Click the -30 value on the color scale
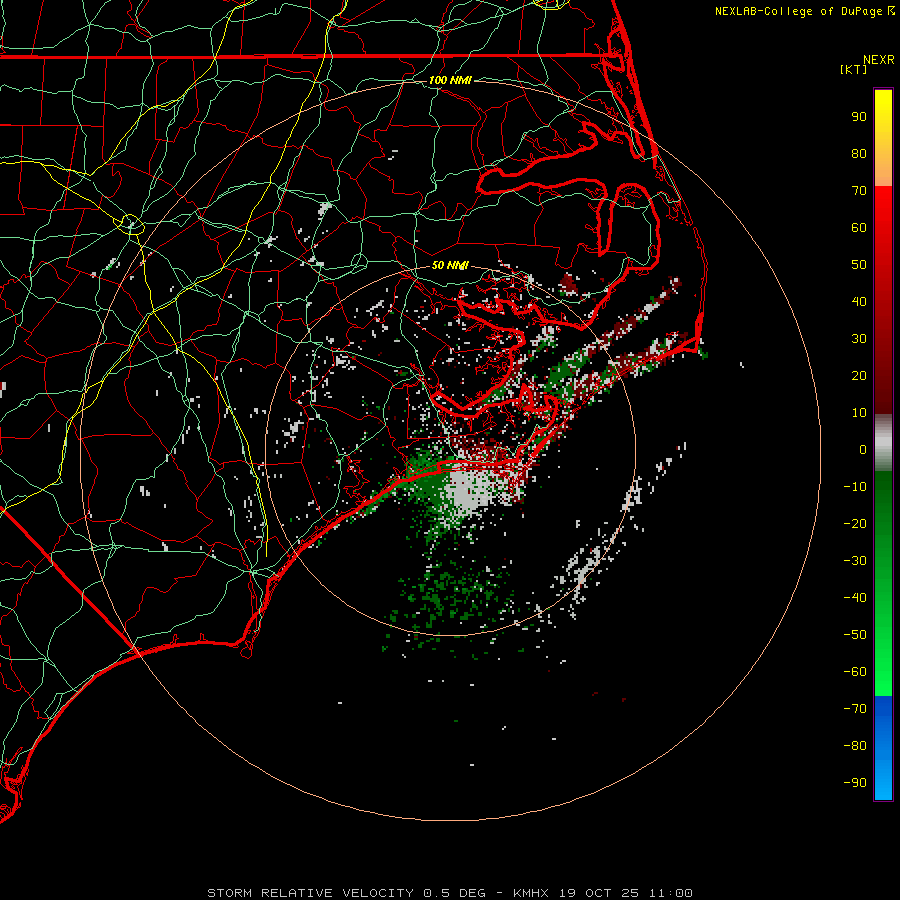This screenshot has height=900, width=900. click(x=855, y=561)
